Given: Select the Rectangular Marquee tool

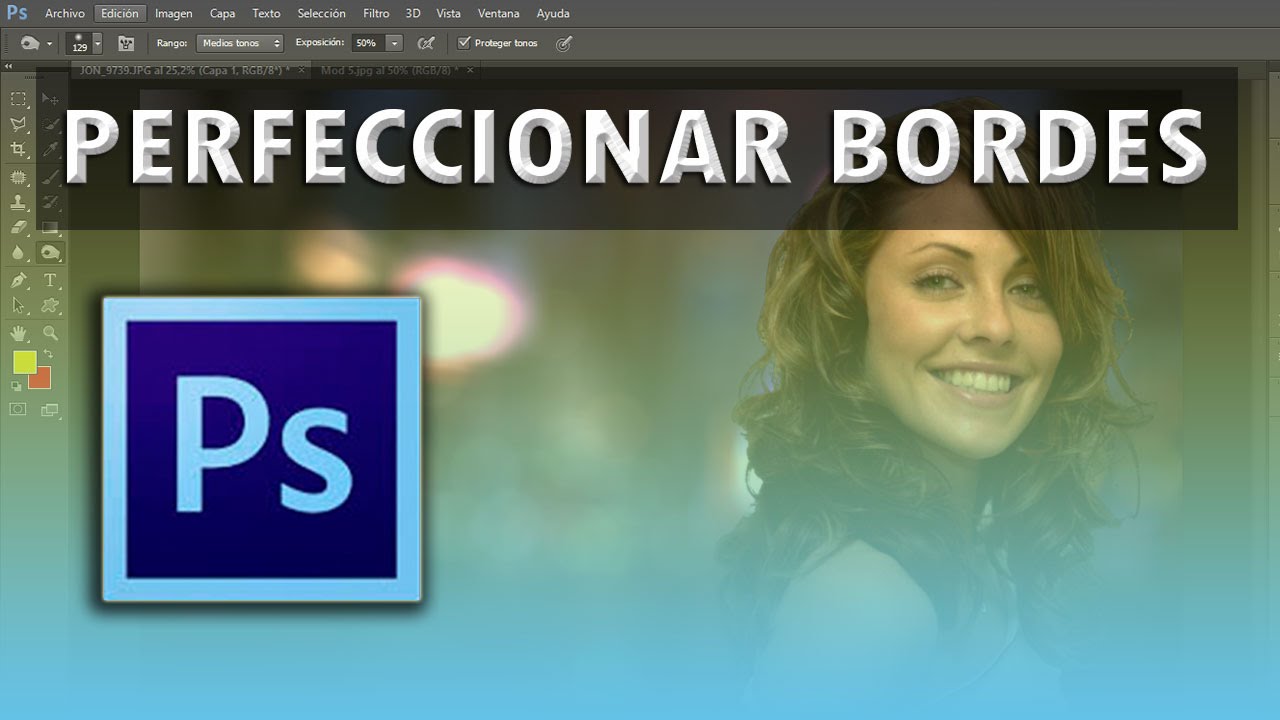Looking at the screenshot, I should pos(19,99).
